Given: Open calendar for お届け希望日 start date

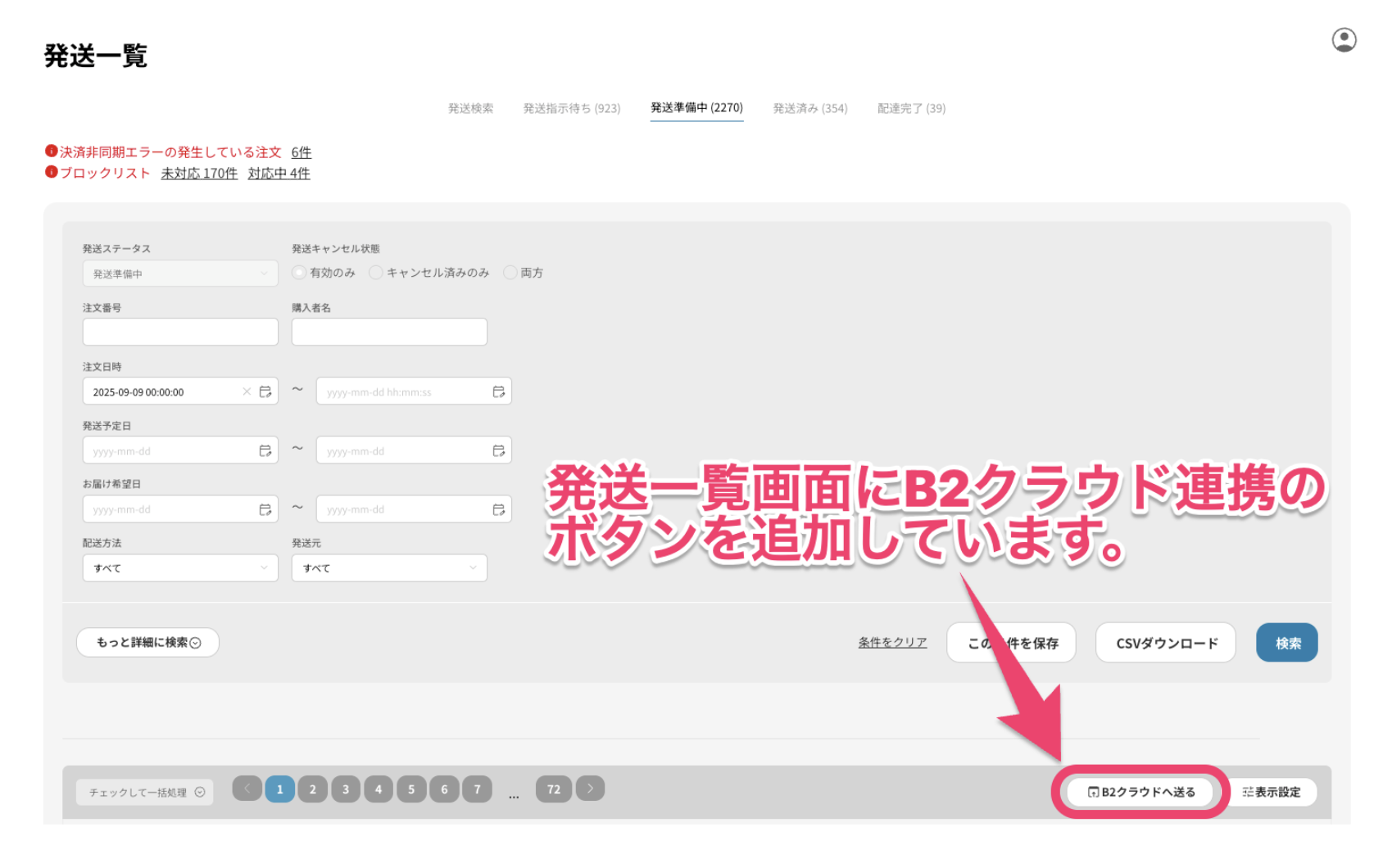Looking at the screenshot, I should click(x=265, y=509).
